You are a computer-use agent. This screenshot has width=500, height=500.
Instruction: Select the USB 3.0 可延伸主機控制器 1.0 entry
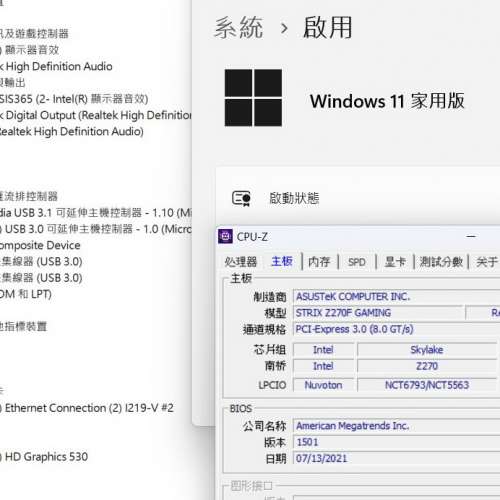pyautogui.click(x=96, y=229)
